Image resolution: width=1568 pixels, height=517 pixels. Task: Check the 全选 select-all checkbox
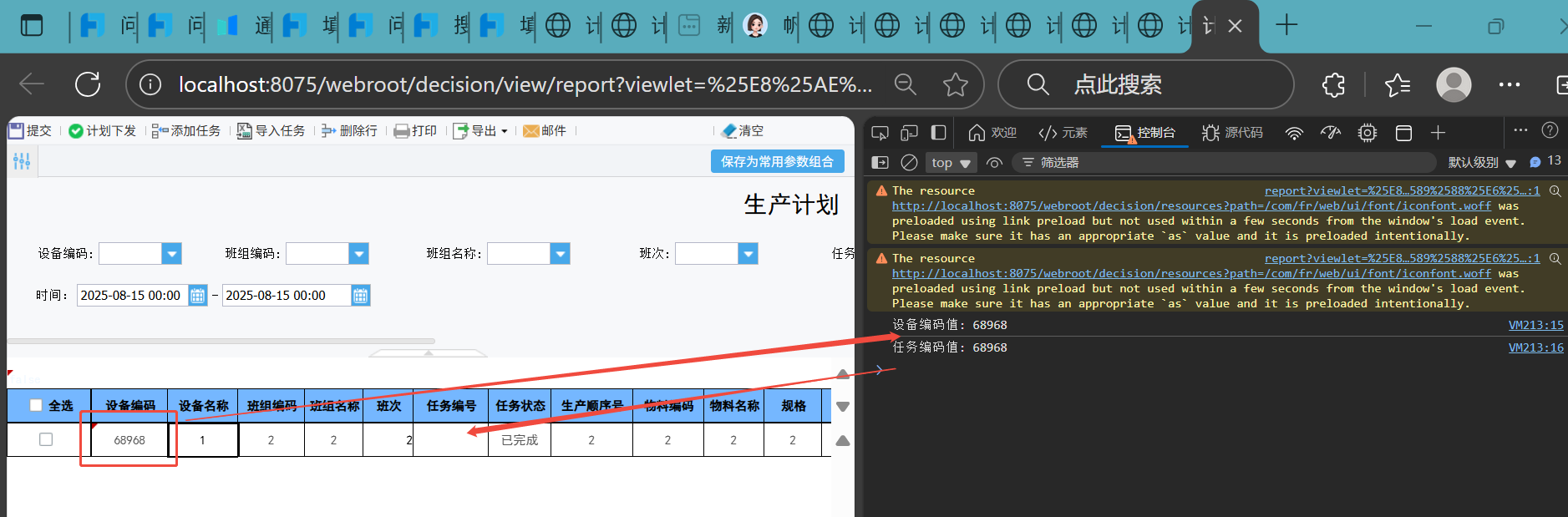pos(36,406)
